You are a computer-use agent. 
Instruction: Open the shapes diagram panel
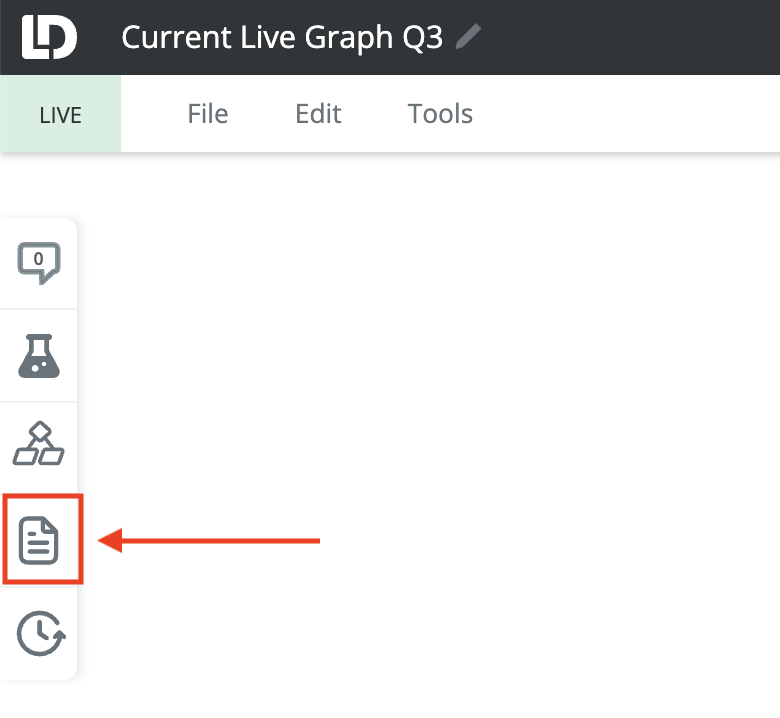(x=39, y=445)
